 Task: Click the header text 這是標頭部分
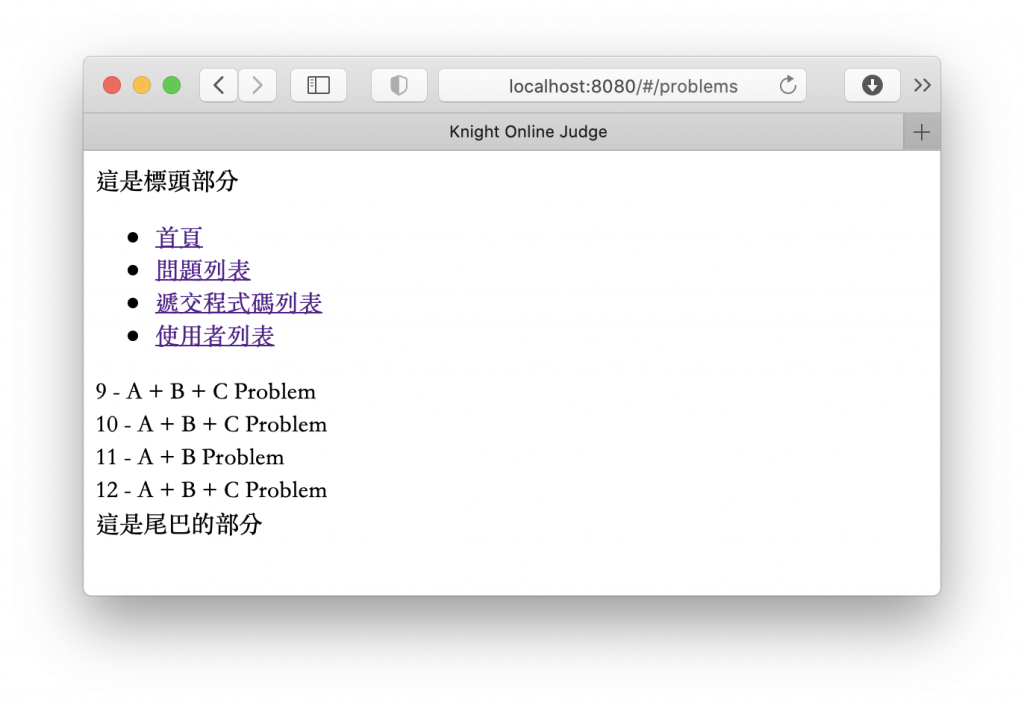click(x=167, y=181)
